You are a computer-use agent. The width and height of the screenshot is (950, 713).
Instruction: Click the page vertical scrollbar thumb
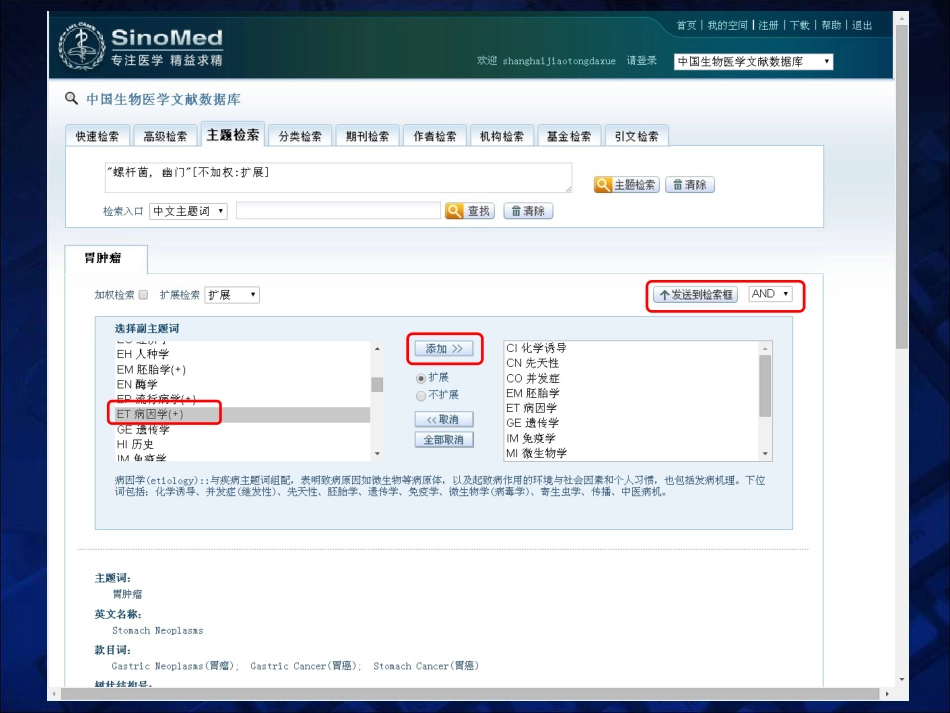pos(902,187)
